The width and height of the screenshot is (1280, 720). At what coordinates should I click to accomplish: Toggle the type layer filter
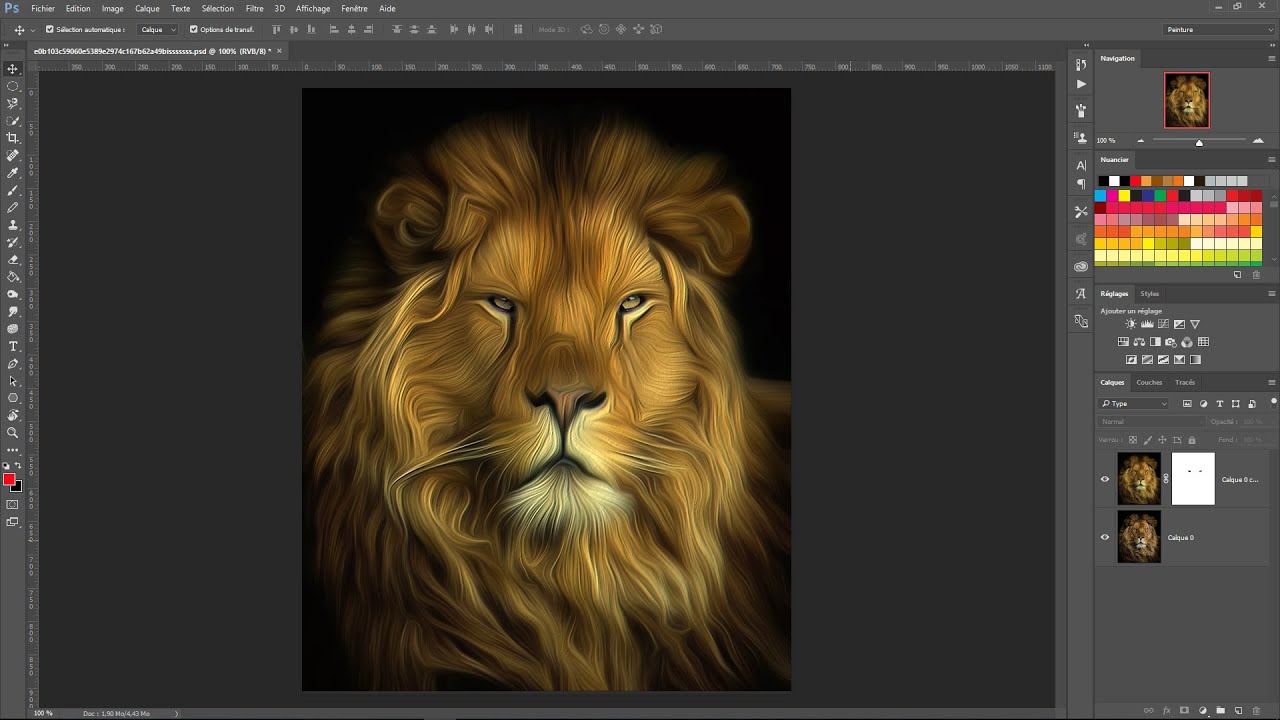(1220, 404)
